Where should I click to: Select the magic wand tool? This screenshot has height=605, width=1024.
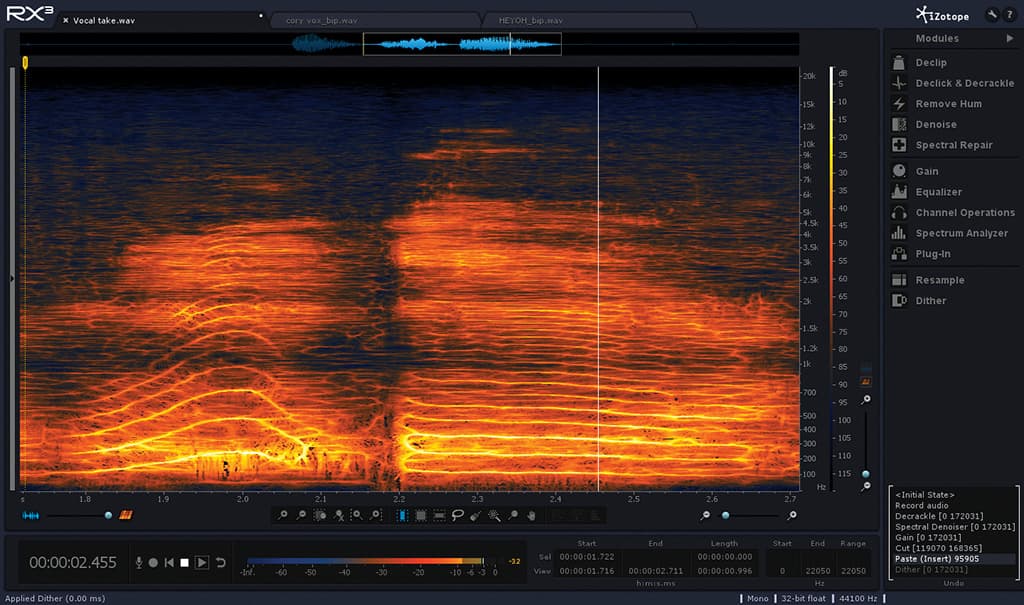point(494,515)
